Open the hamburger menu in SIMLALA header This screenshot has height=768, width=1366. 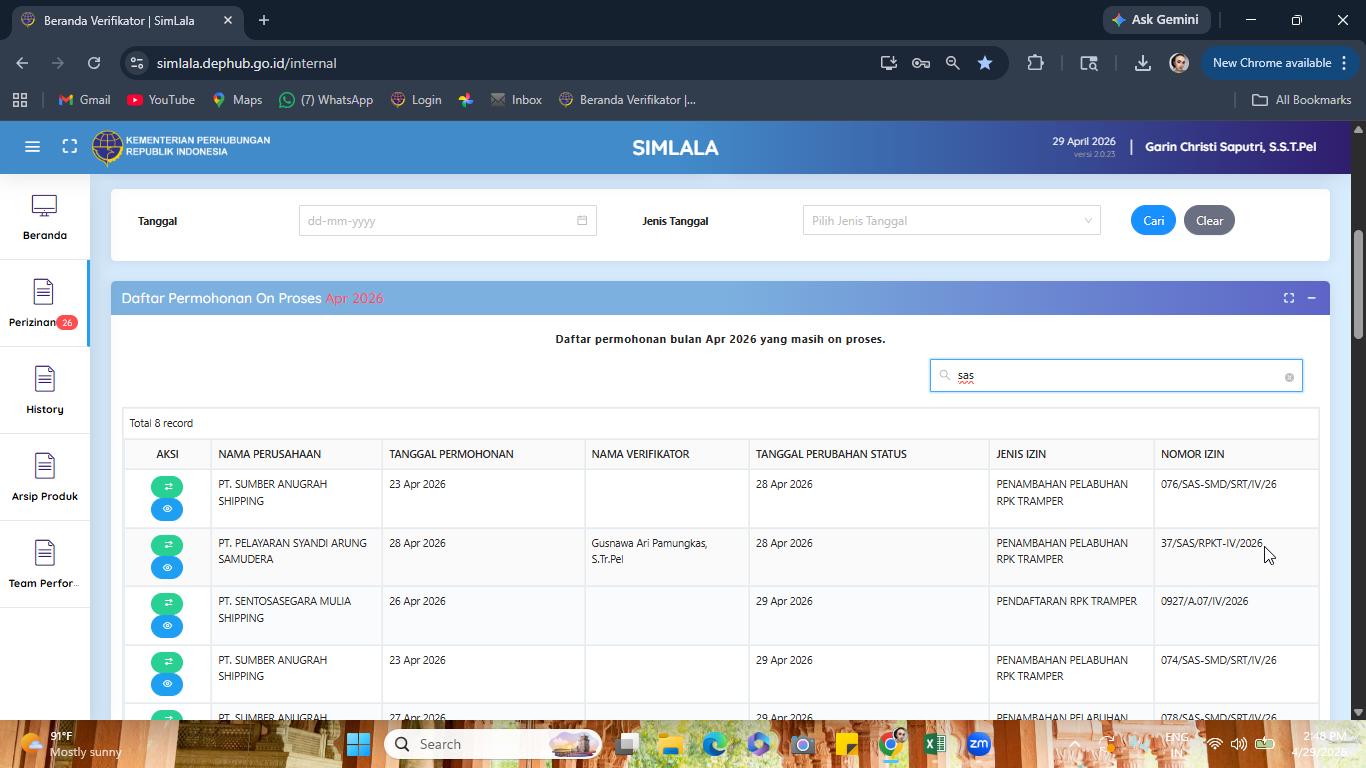32,147
